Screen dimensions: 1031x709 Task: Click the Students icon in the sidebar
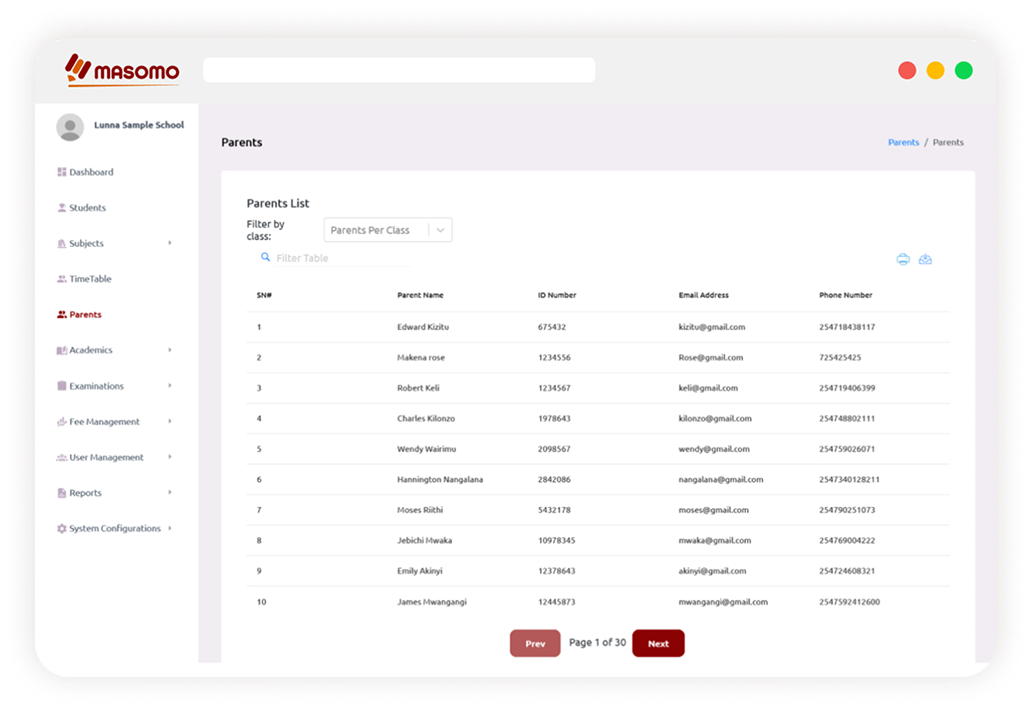[62, 208]
